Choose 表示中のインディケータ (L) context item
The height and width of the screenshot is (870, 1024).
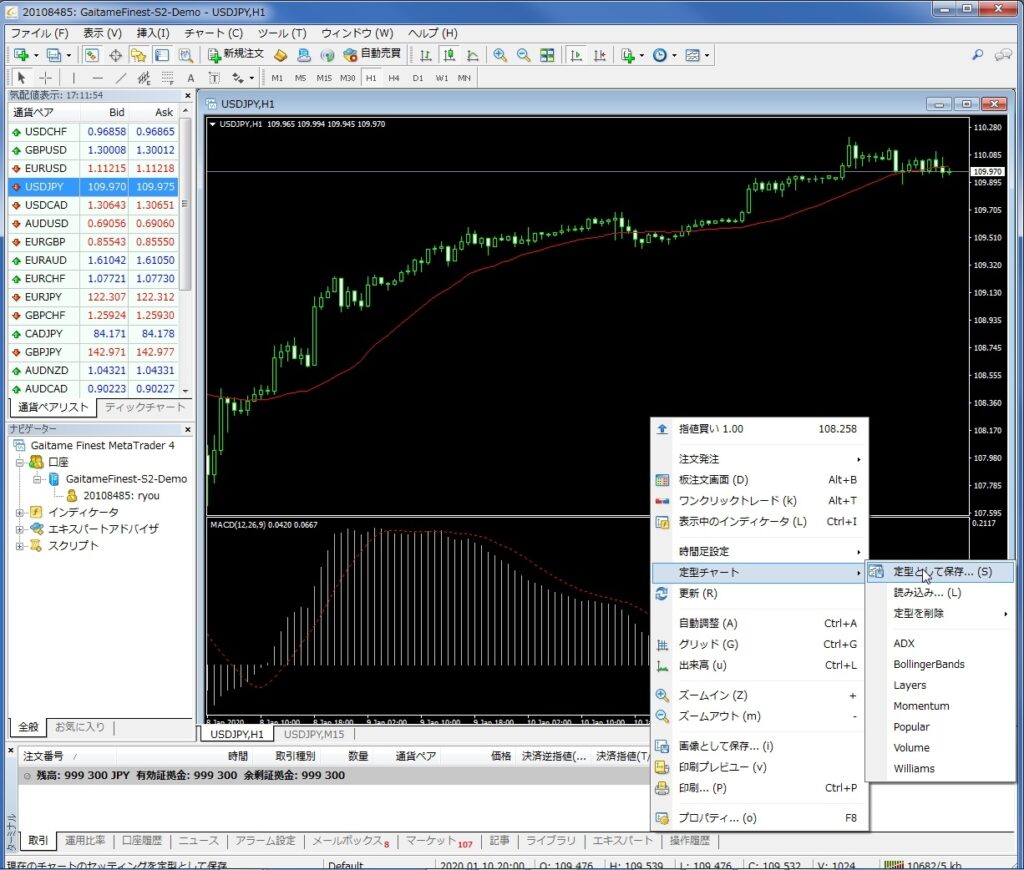760,521
